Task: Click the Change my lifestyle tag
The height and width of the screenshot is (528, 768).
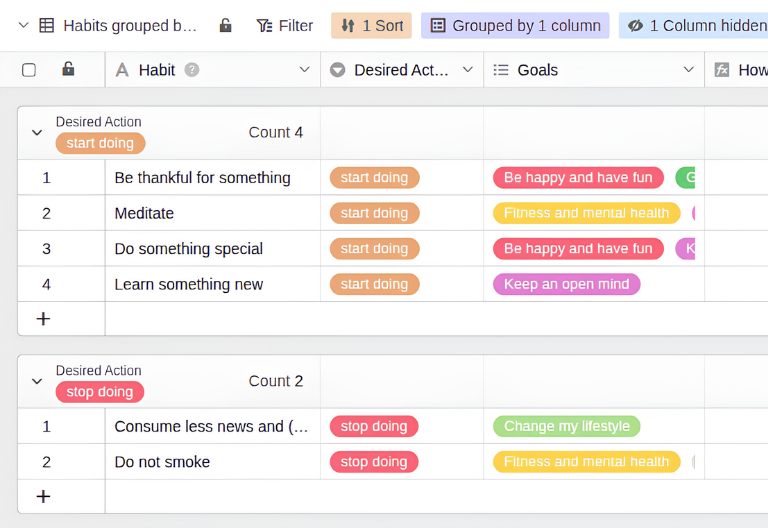Action: [567, 426]
